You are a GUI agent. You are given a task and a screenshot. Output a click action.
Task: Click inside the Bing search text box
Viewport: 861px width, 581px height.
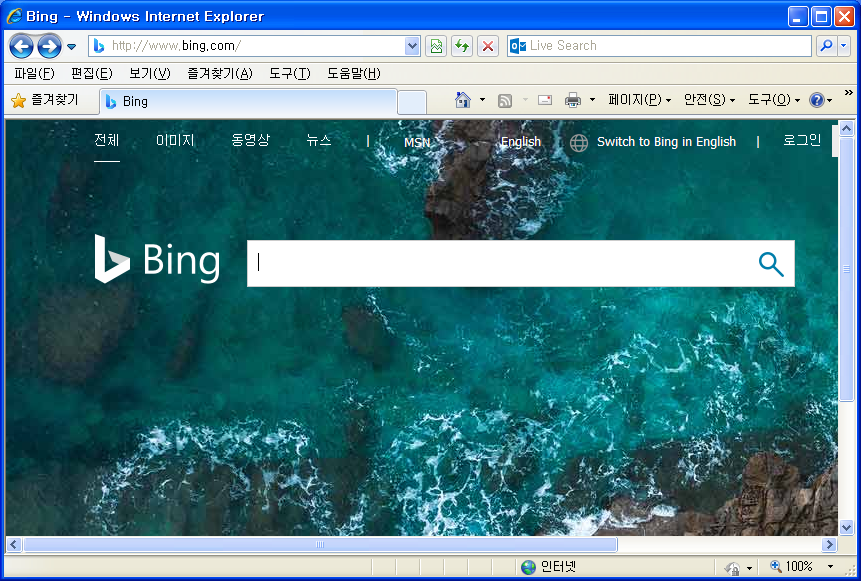click(x=500, y=263)
